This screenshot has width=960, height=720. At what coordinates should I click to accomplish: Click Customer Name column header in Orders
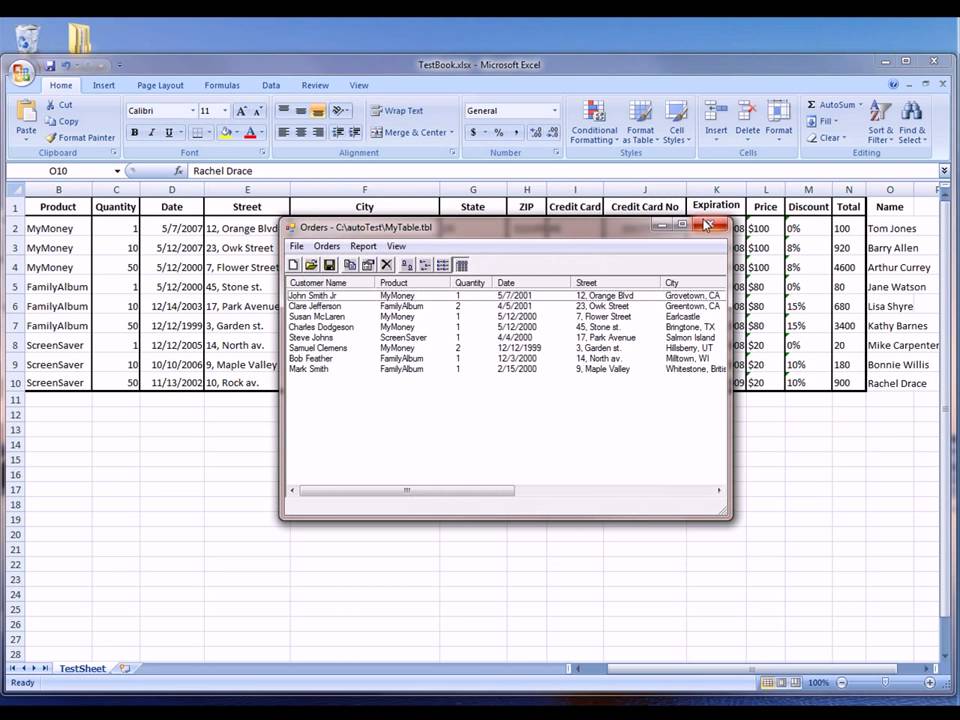(x=330, y=283)
